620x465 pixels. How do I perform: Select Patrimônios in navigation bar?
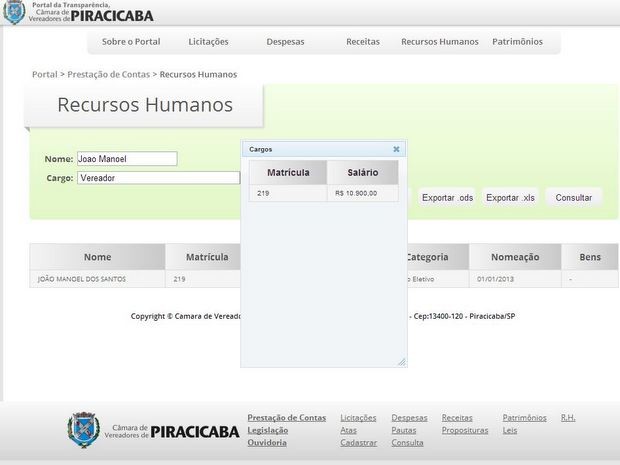pos(517,42)
